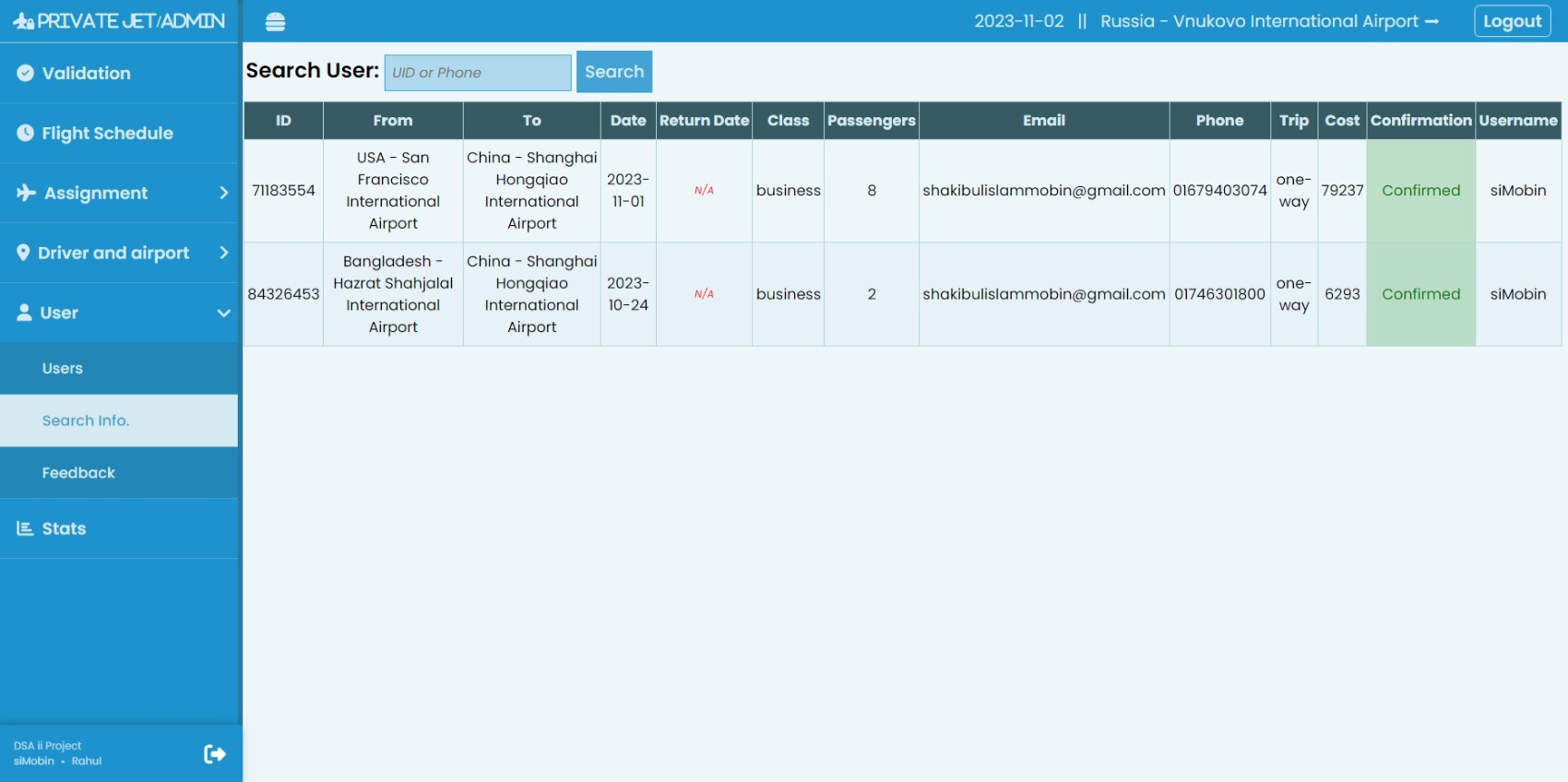Screen dimensions: 1568x782
Task: Collapse the User submenu chevron
Action: click(223, 313)
